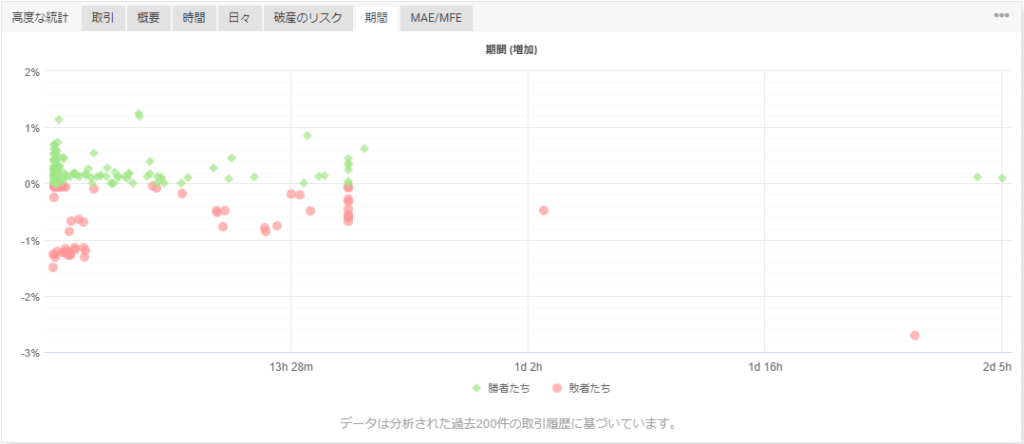Open the 時間 tab
Image resolution: width=1024 pixels, height=444 pixels.
[194, 18]
